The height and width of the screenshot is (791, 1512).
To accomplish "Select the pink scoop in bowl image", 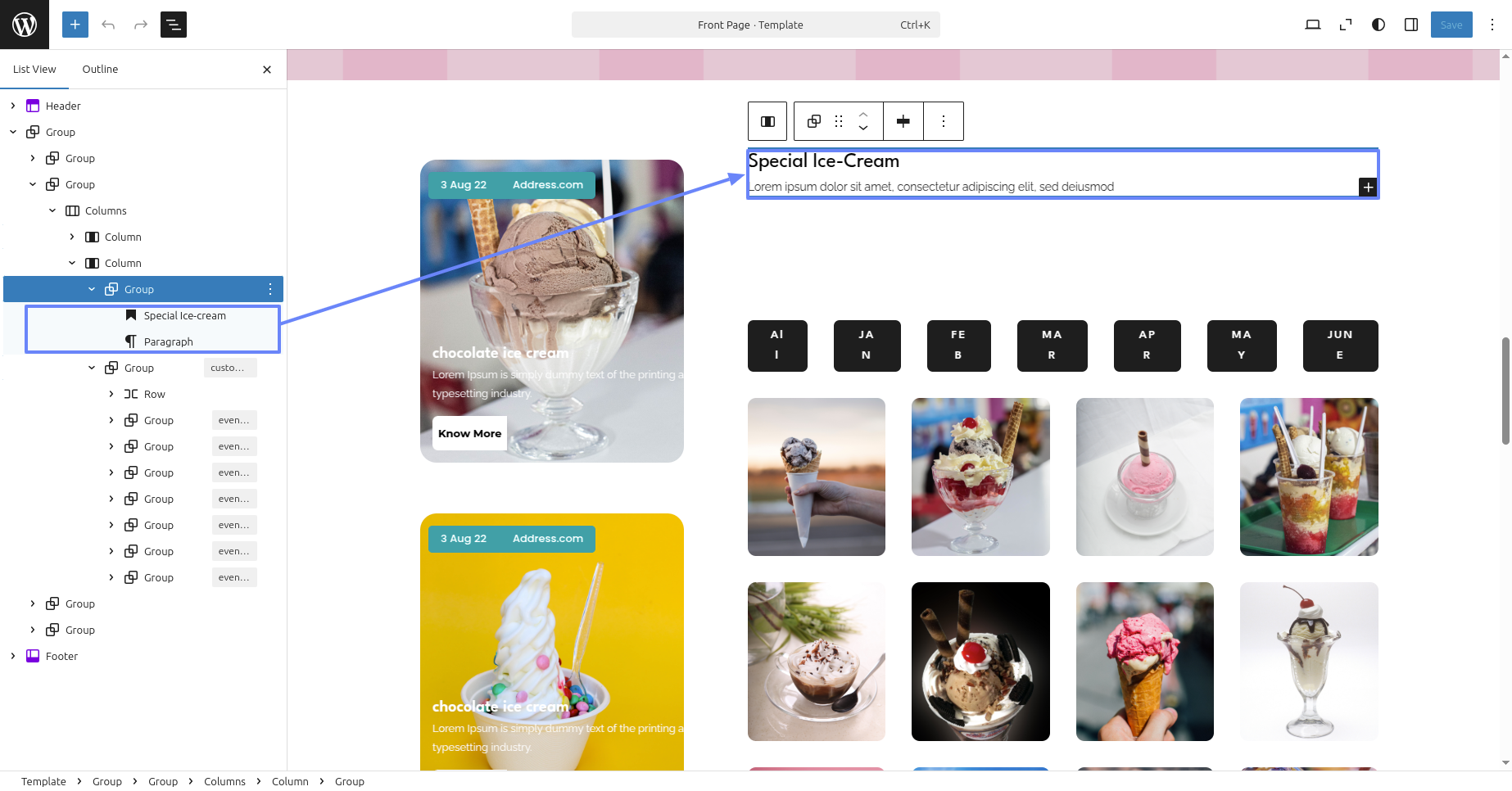I will click(1144, 477).
